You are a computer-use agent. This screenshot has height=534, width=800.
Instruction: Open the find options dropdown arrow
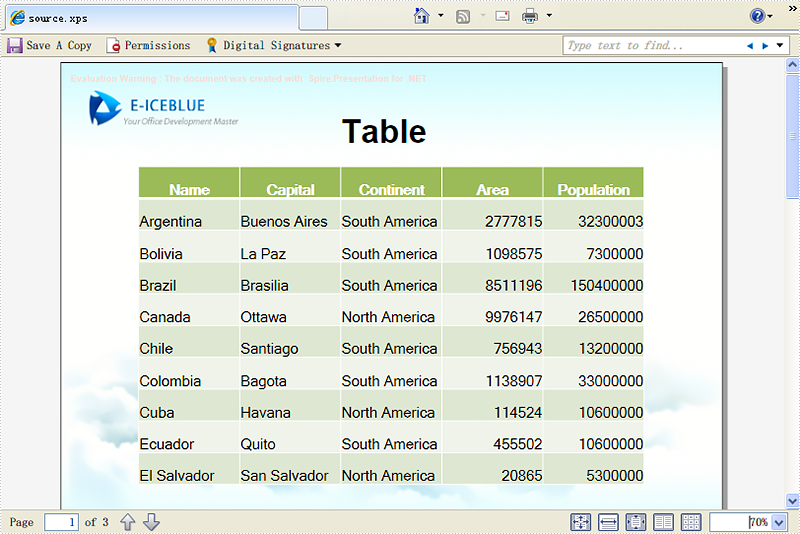tap(780, 45)
